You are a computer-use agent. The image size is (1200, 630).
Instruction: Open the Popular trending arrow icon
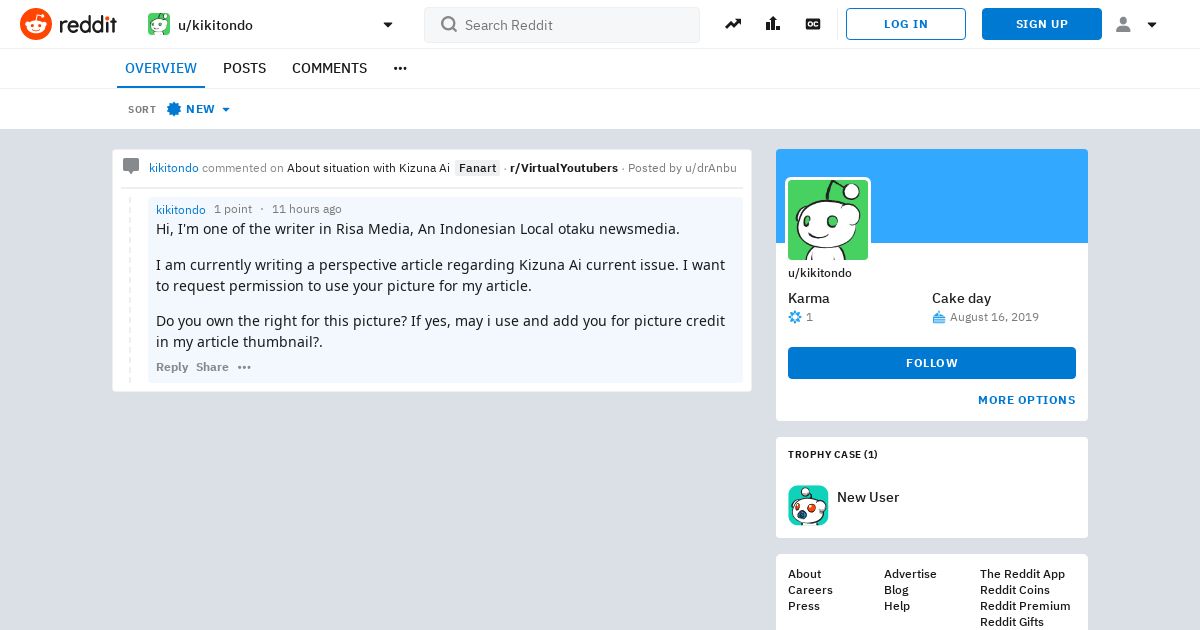(733, 24)
